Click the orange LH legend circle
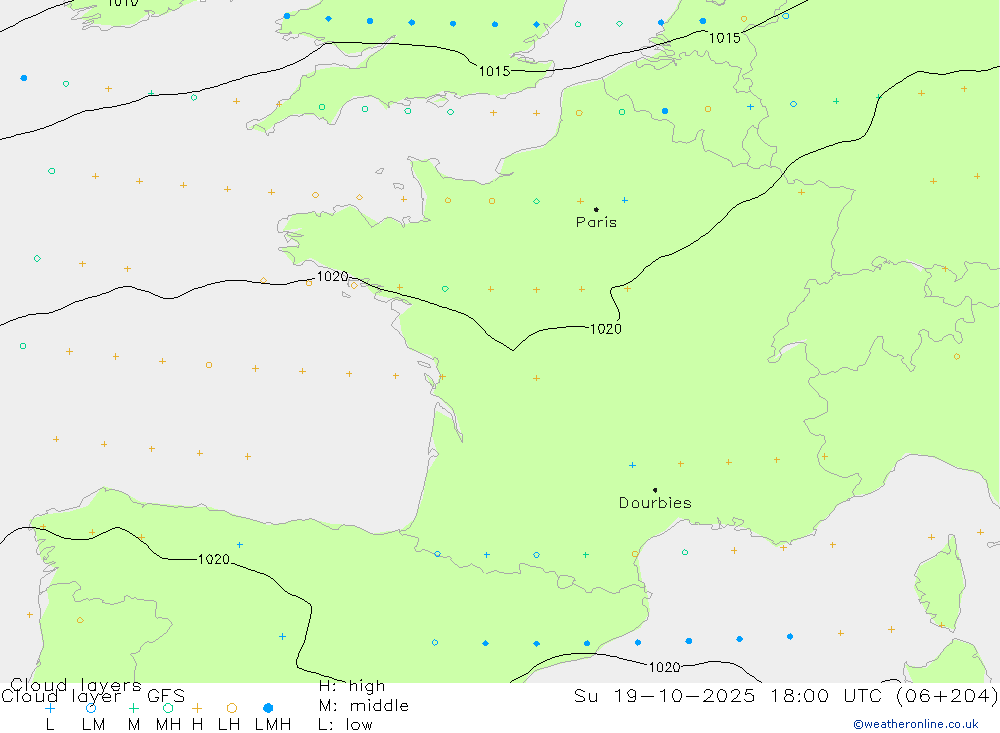The image size is (1000, 733). pyautogui.click(x=232, y=708)
